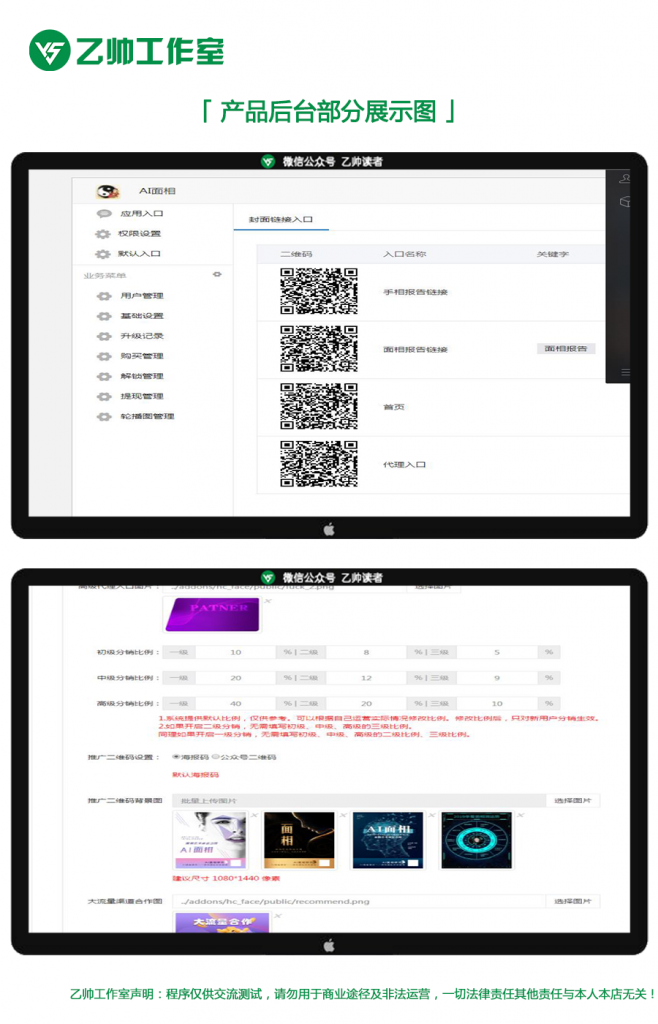Remove the blue AI面相 poster with × icon
658x1024 pixels.
coord(431,815)
